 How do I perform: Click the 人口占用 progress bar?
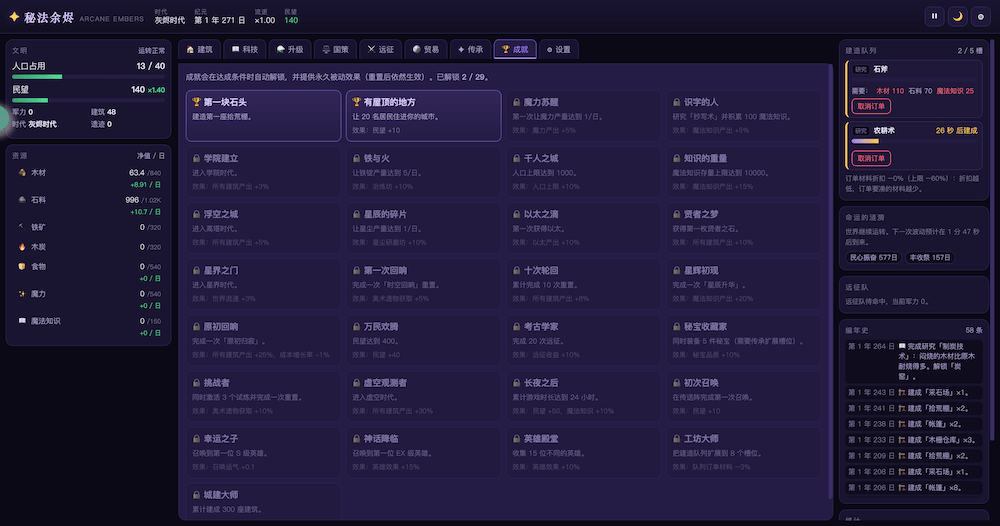[x=89, y=77]
